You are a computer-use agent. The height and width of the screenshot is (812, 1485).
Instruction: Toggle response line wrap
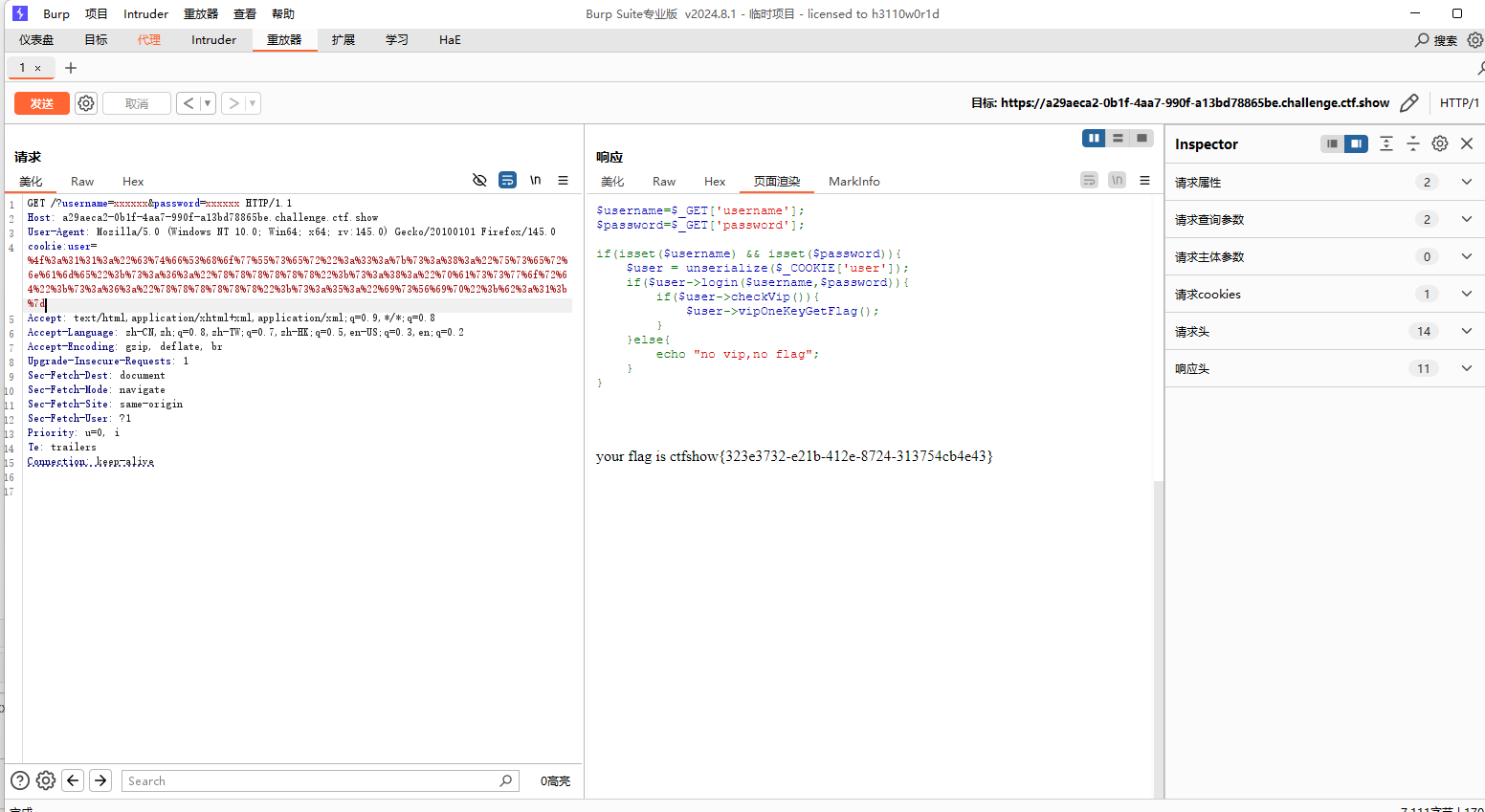(1089, 180)
